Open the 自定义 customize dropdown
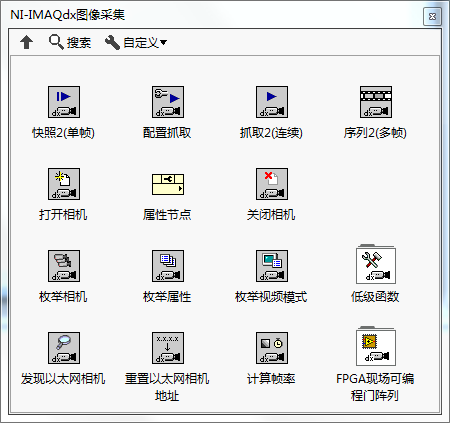 coord(136,42)
